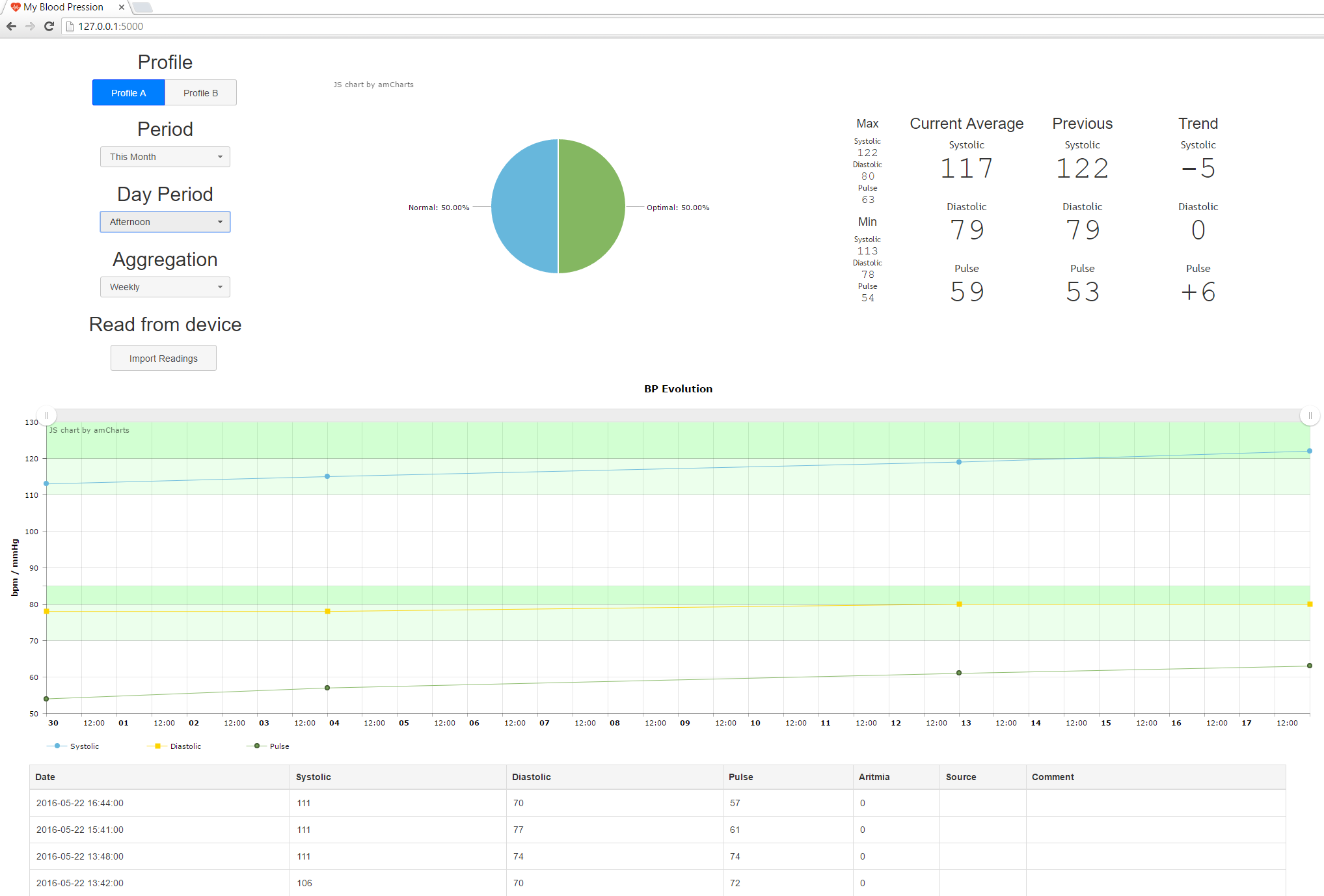Click the browser back arrow

coord(11,26)
